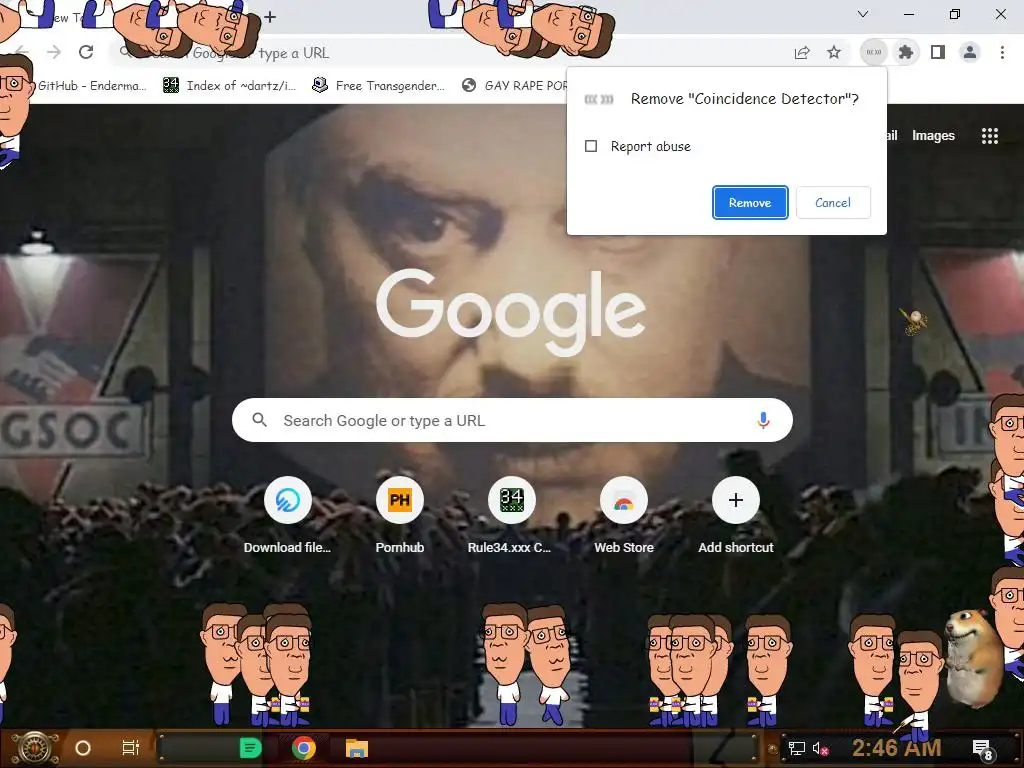
Task: Expand the tab search chevron
Action: click(863, 14)
